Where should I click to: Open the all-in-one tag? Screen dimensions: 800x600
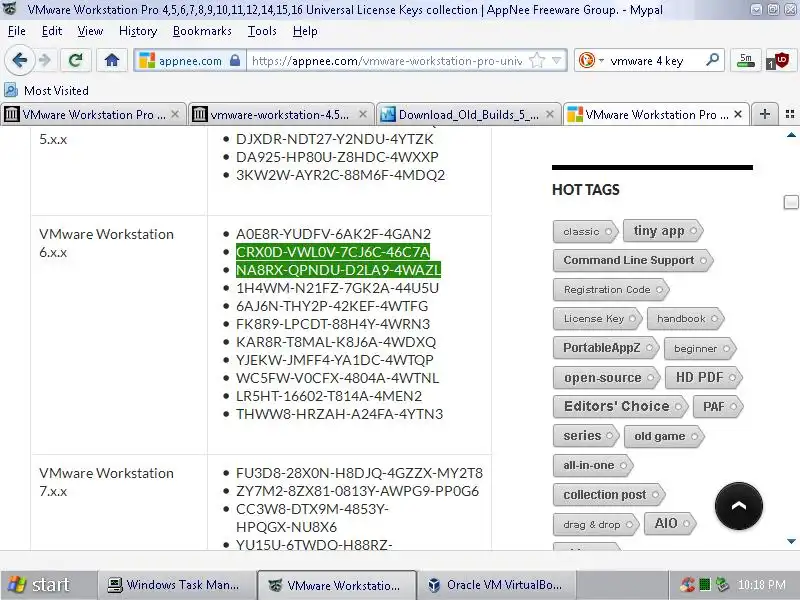tap(592, 465)
